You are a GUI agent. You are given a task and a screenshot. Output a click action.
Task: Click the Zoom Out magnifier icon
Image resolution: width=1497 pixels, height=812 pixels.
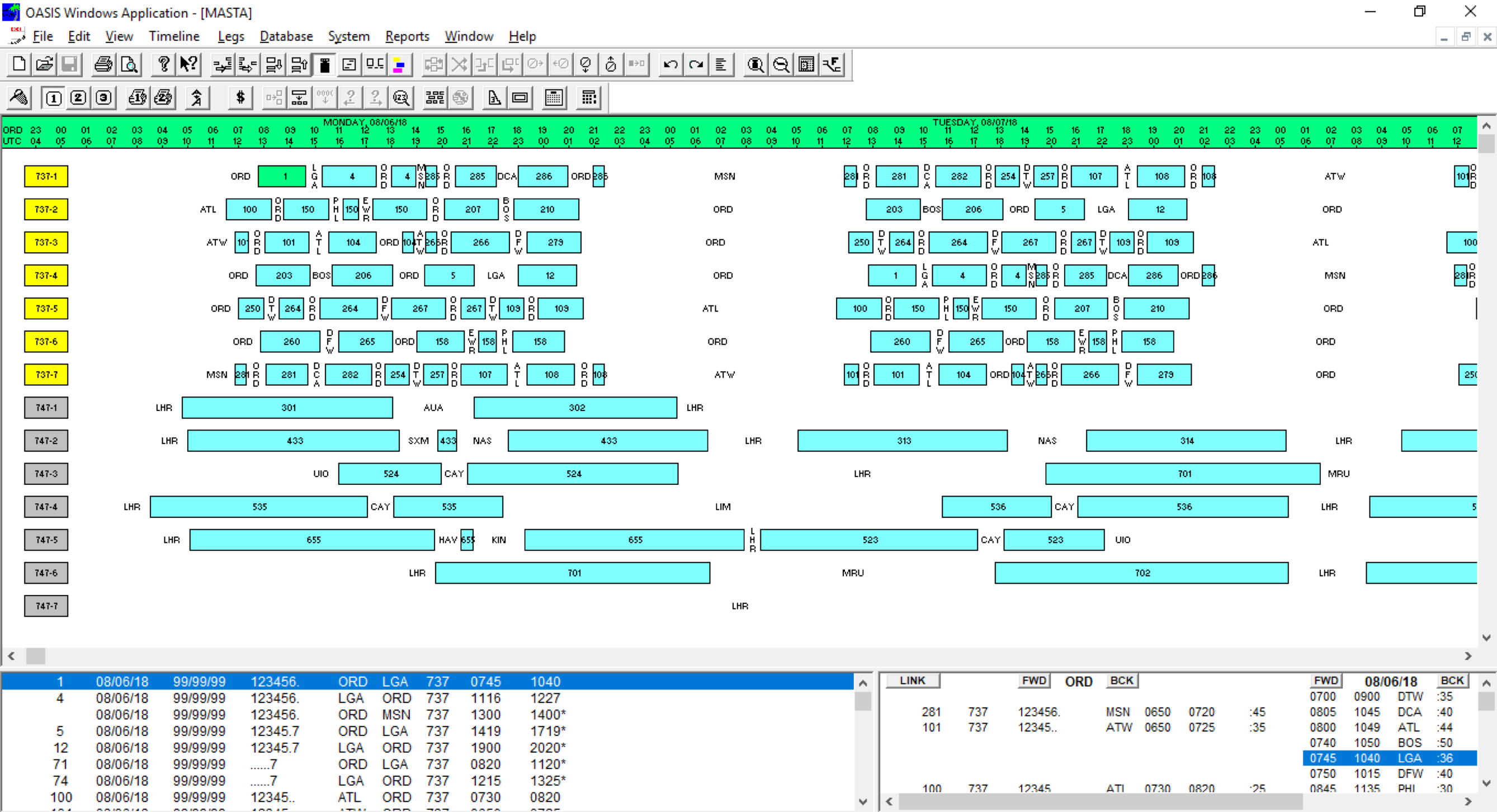tap(781, 64)
